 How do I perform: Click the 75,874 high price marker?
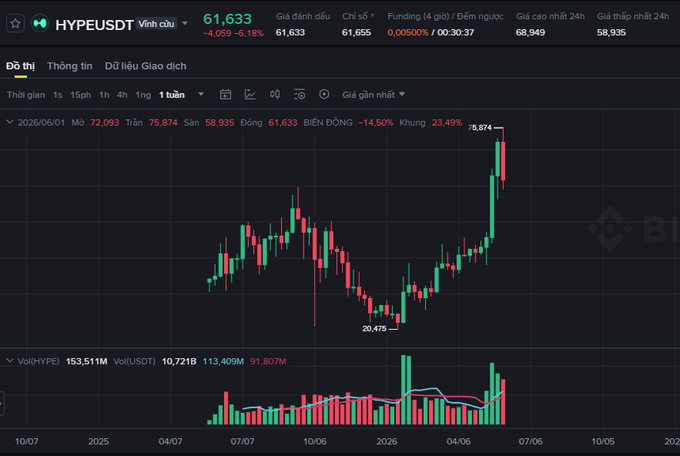click(480, 128)
